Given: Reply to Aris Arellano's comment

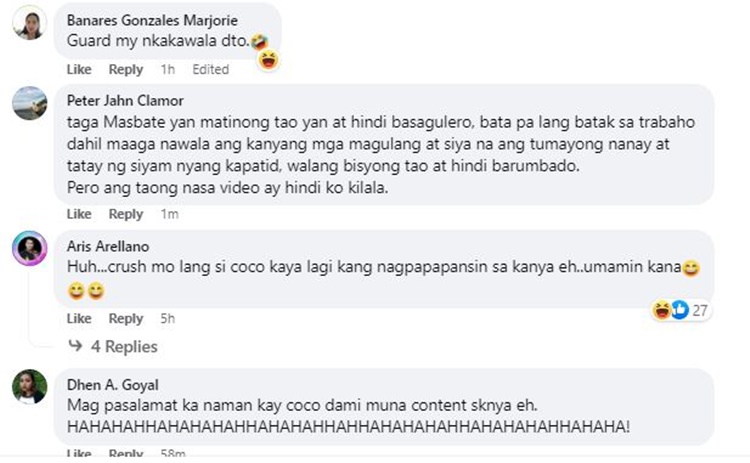Looking at the screenshot, I should pos(126,318).
